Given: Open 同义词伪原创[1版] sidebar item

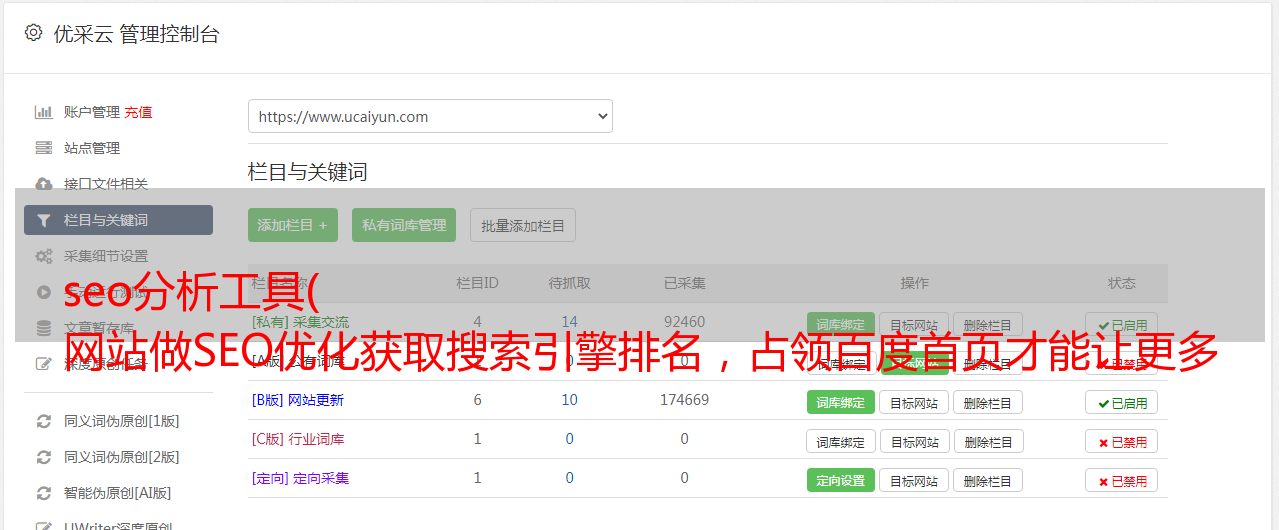Looking at the screenshot, I should coord(122,421).
